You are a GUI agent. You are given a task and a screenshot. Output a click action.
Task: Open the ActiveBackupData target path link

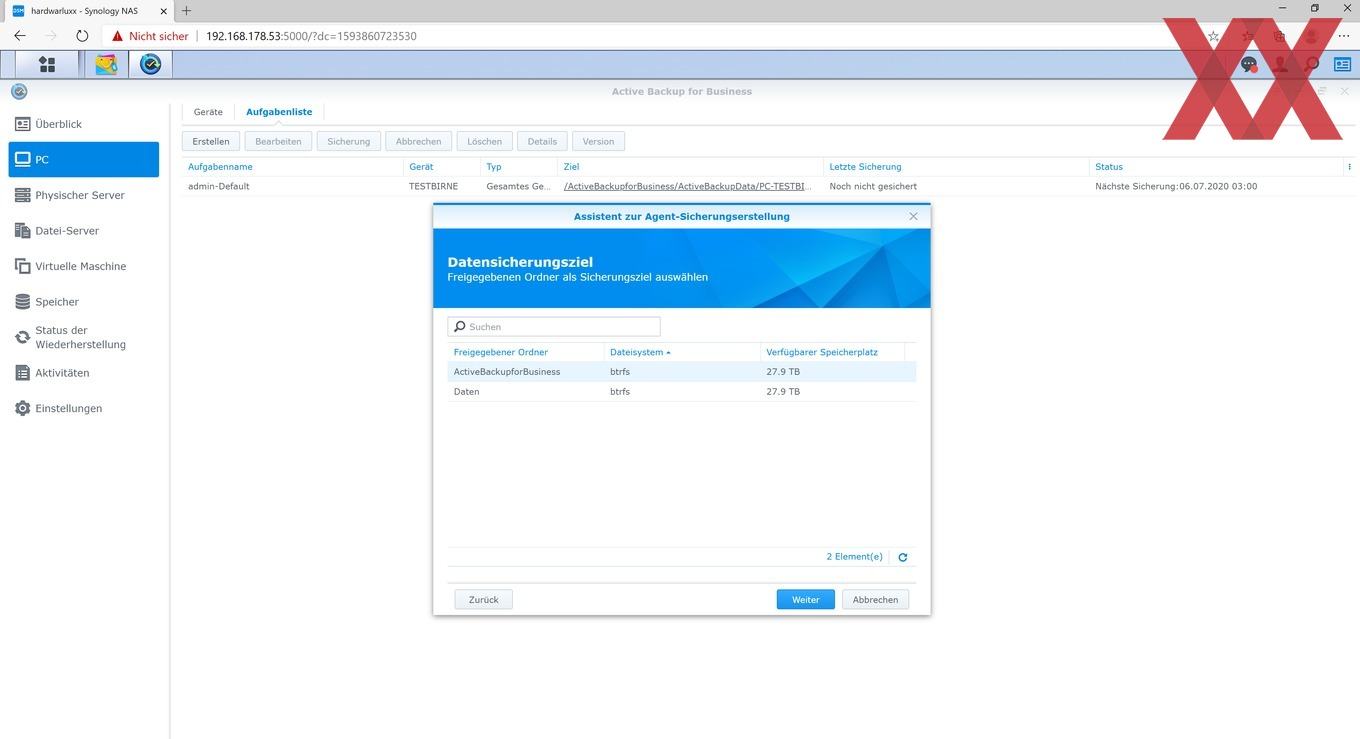click(688, 186)
